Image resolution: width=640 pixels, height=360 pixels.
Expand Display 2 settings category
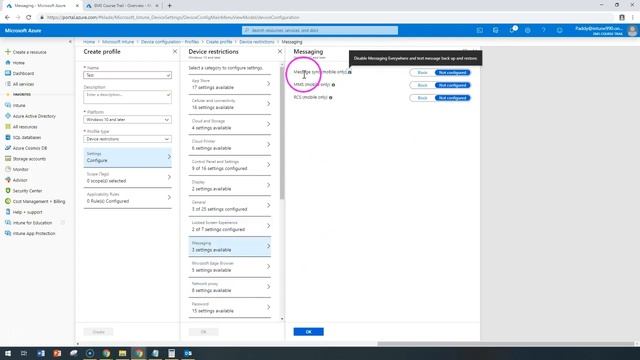point(230,186)
